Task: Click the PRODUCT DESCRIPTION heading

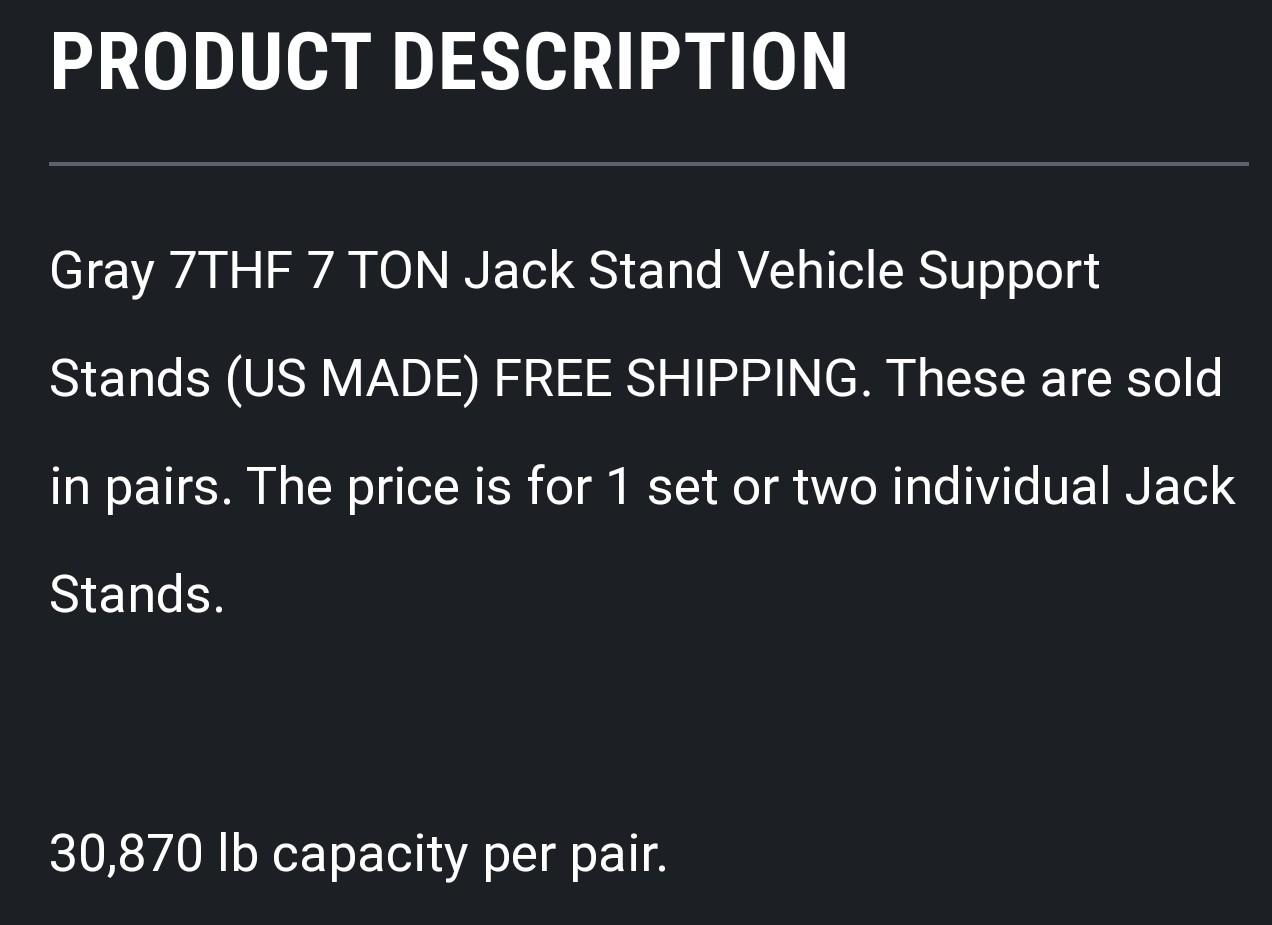Action: click(x=449, y=62)
